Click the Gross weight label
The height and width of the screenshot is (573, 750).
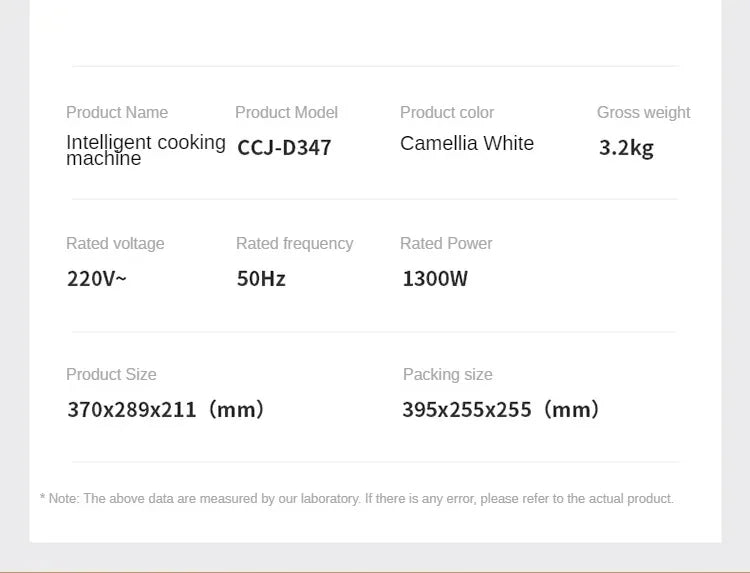643,112
